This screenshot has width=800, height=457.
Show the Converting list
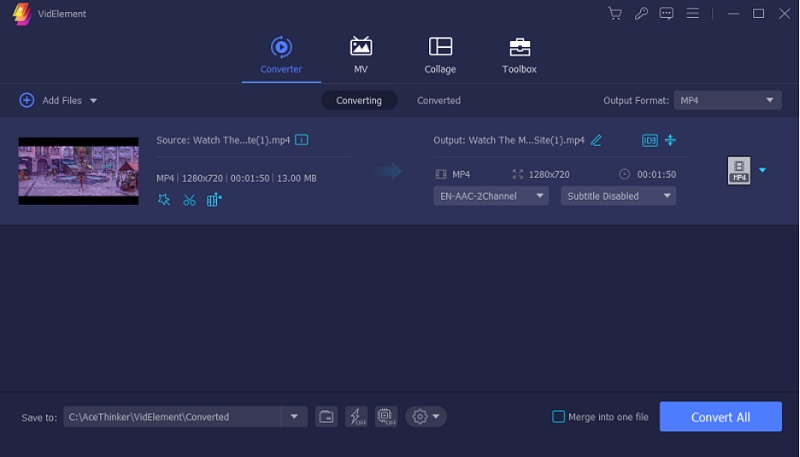pyautogui.click(x=359, y=100)
